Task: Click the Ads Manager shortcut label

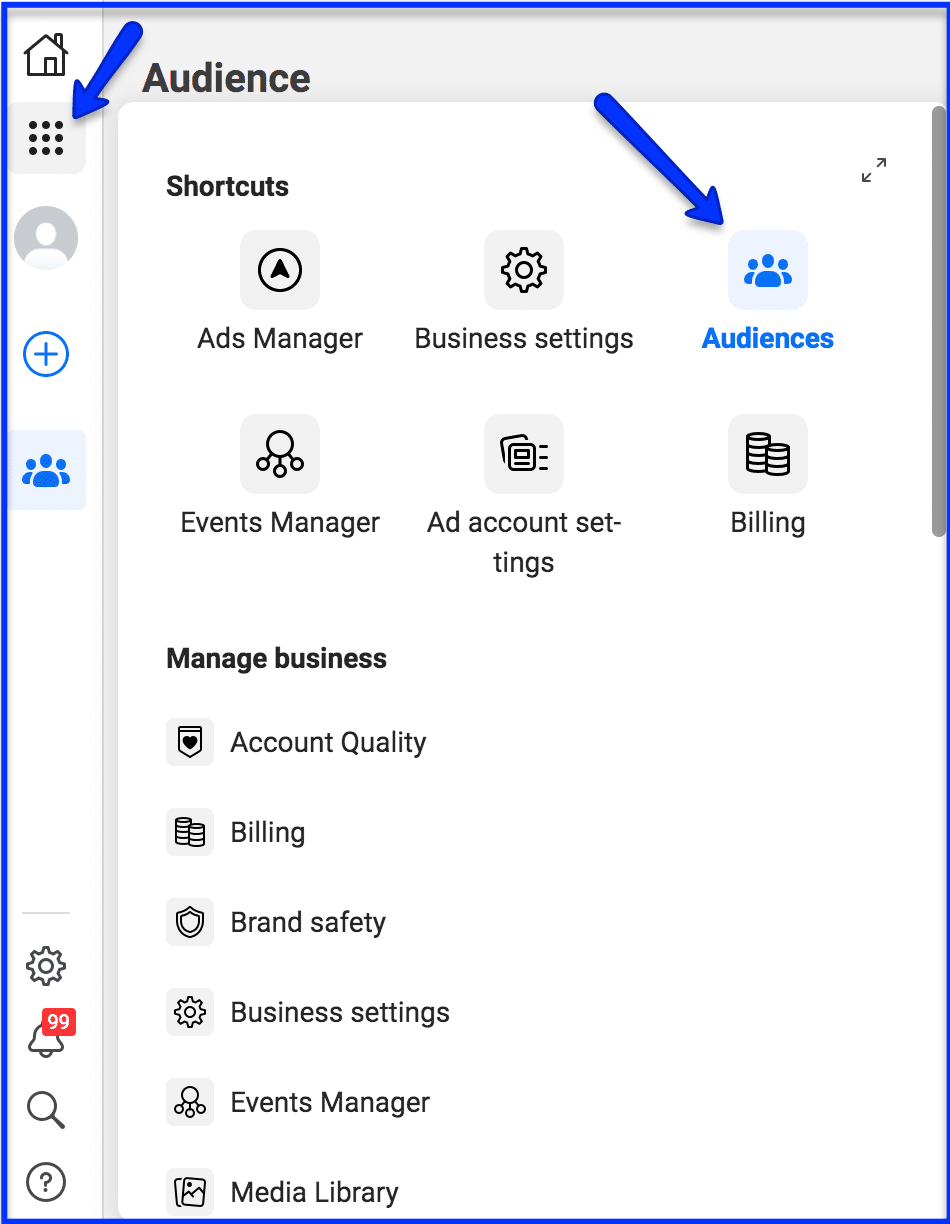Action: (280, 339)
